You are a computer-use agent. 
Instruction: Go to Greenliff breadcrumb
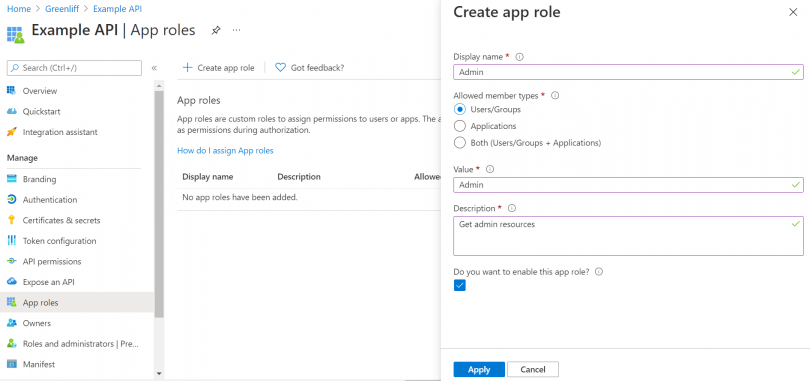coord(62,9)
